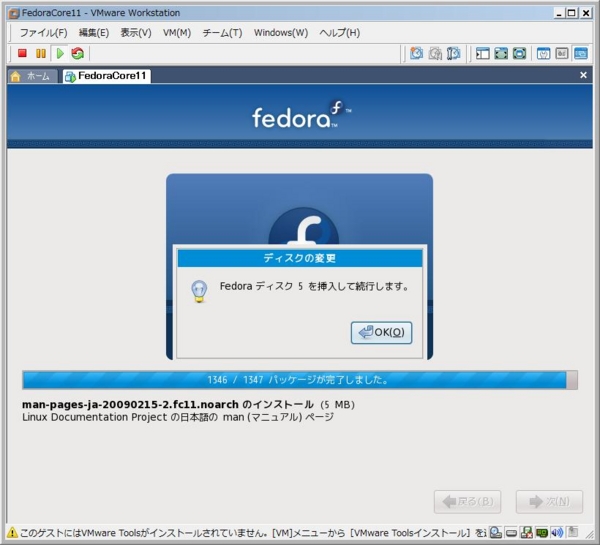The width and height of the screenshot is (600, 545).
Task: Click the package install progress bar
Action: point(300,380)
